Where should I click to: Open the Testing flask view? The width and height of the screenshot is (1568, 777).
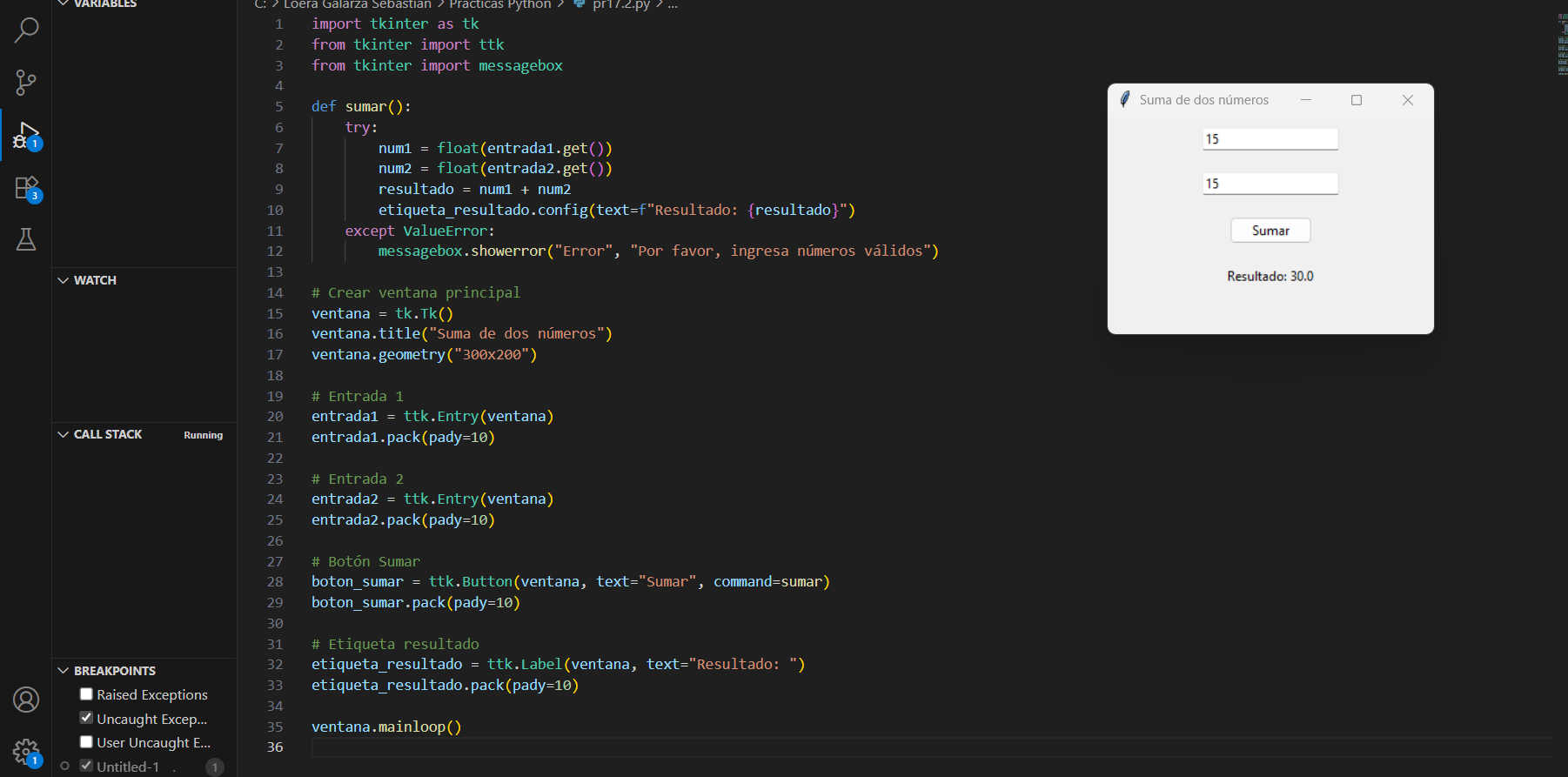click(26, 239)
